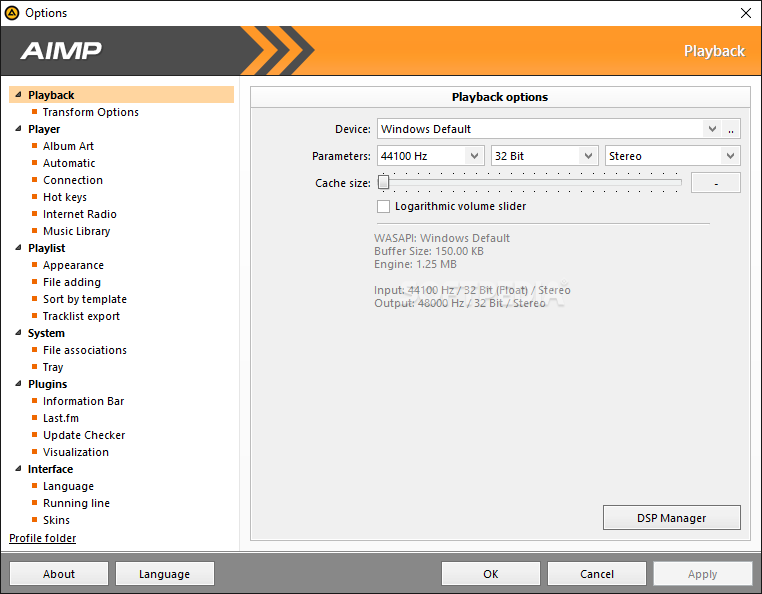Collapse the Plugins tree section
762x594 pixels.
(18, 384)
